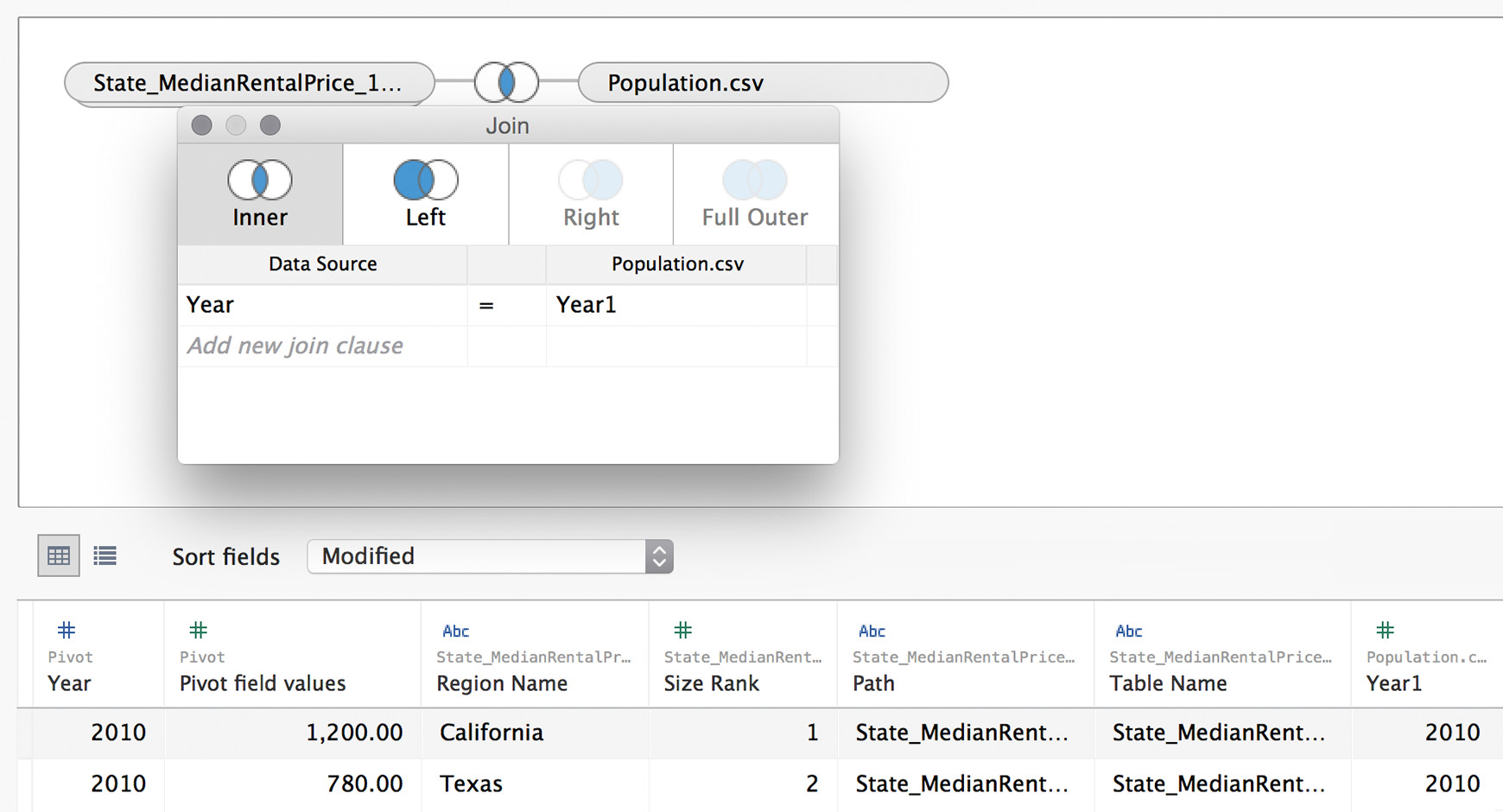Open the Year1 field in Population.csv column
1503x812 pixels.
pos(676,305)
